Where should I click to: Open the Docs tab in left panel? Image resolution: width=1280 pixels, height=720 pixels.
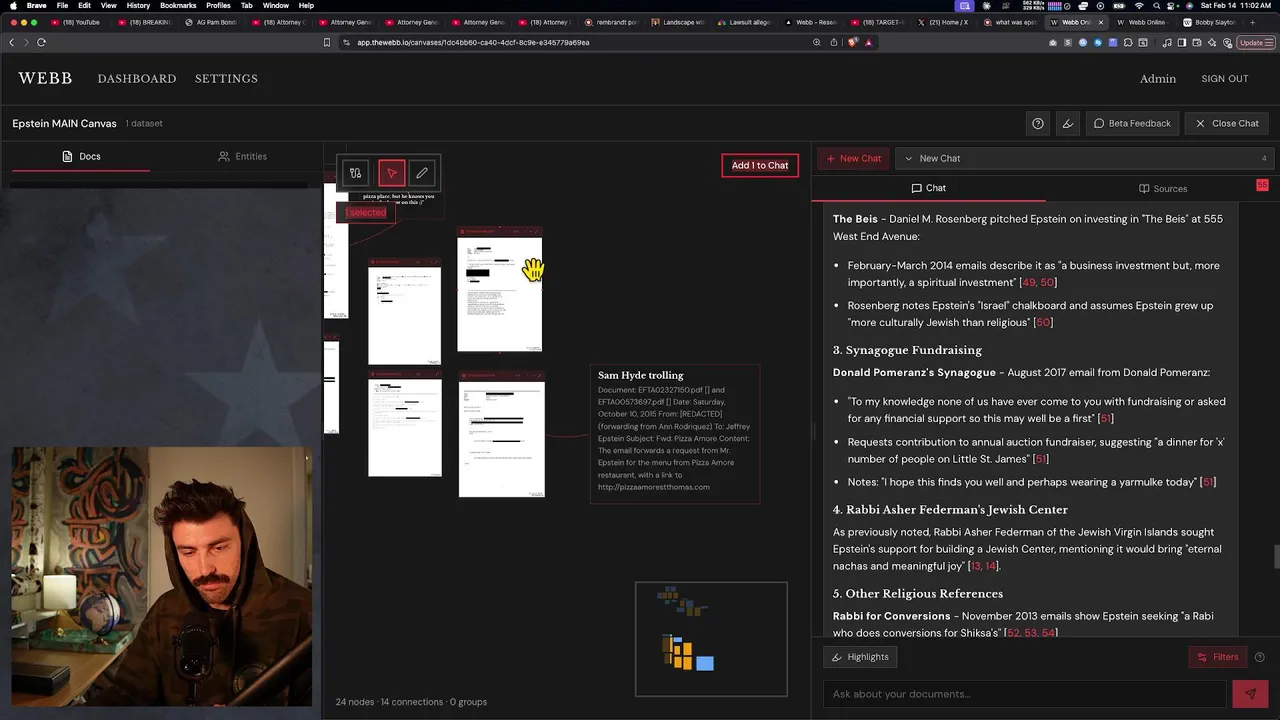coord(81,156)
